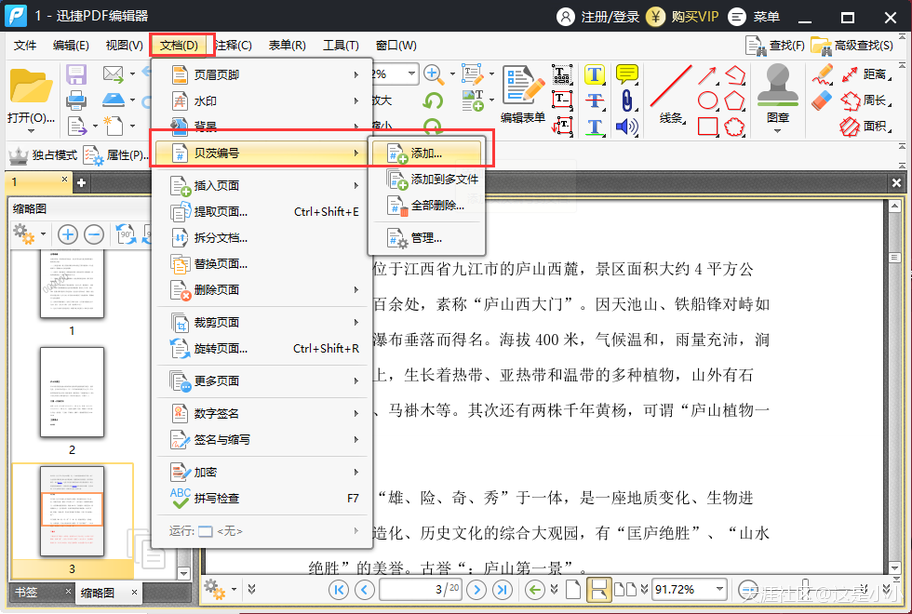
Task: Select the 周长 perimeter tool
Action: click(x=865, y=101)
